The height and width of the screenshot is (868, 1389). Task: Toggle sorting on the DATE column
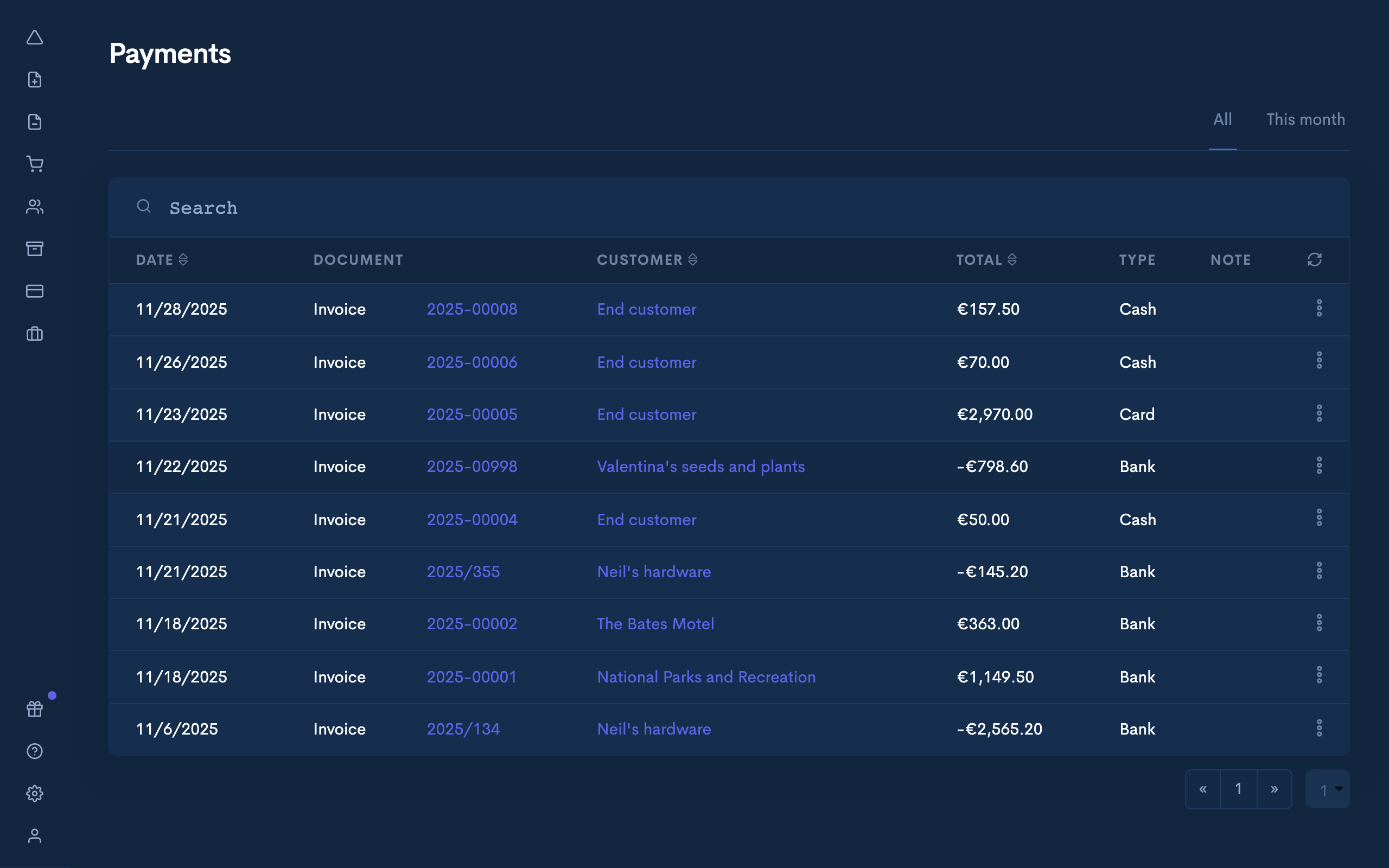(x=184, y=259)
